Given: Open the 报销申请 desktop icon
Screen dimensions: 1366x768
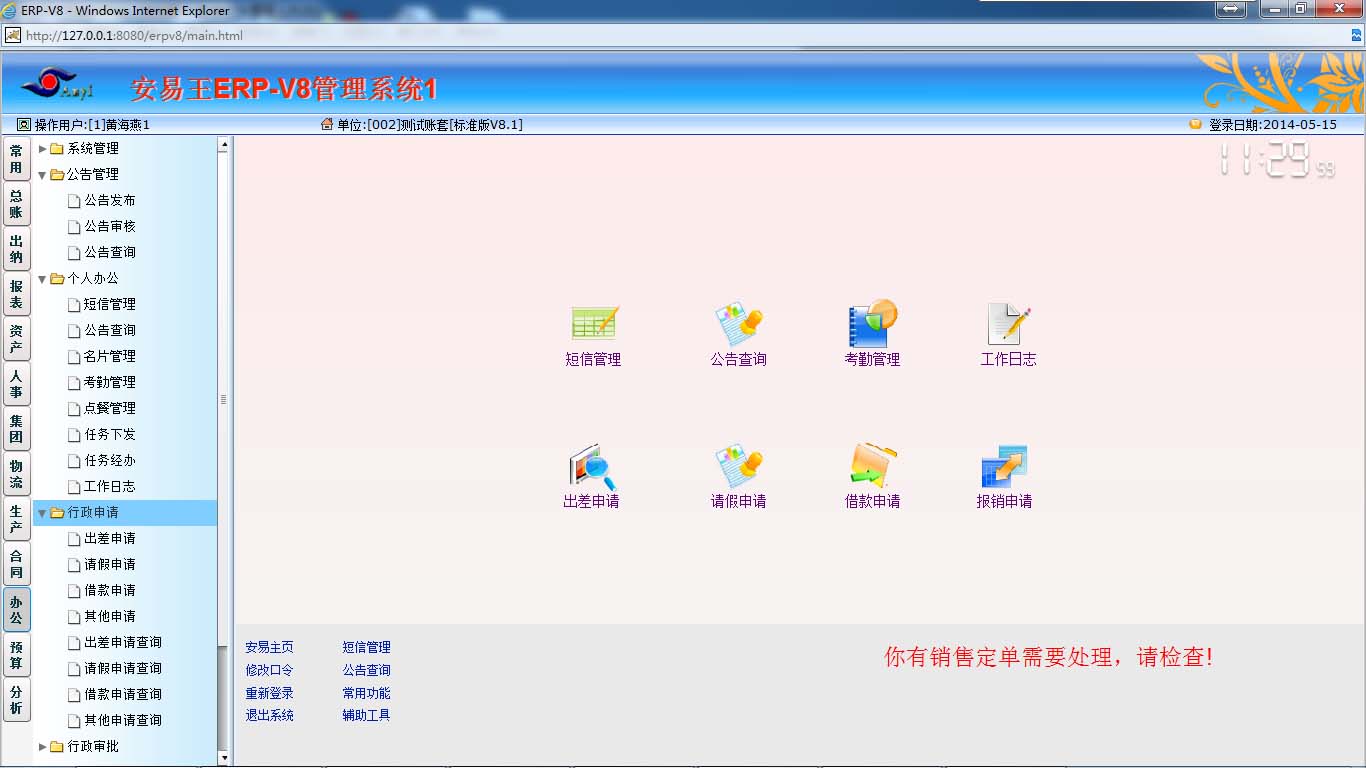Looking at the screenshot, I should (x=1004, y=466).
